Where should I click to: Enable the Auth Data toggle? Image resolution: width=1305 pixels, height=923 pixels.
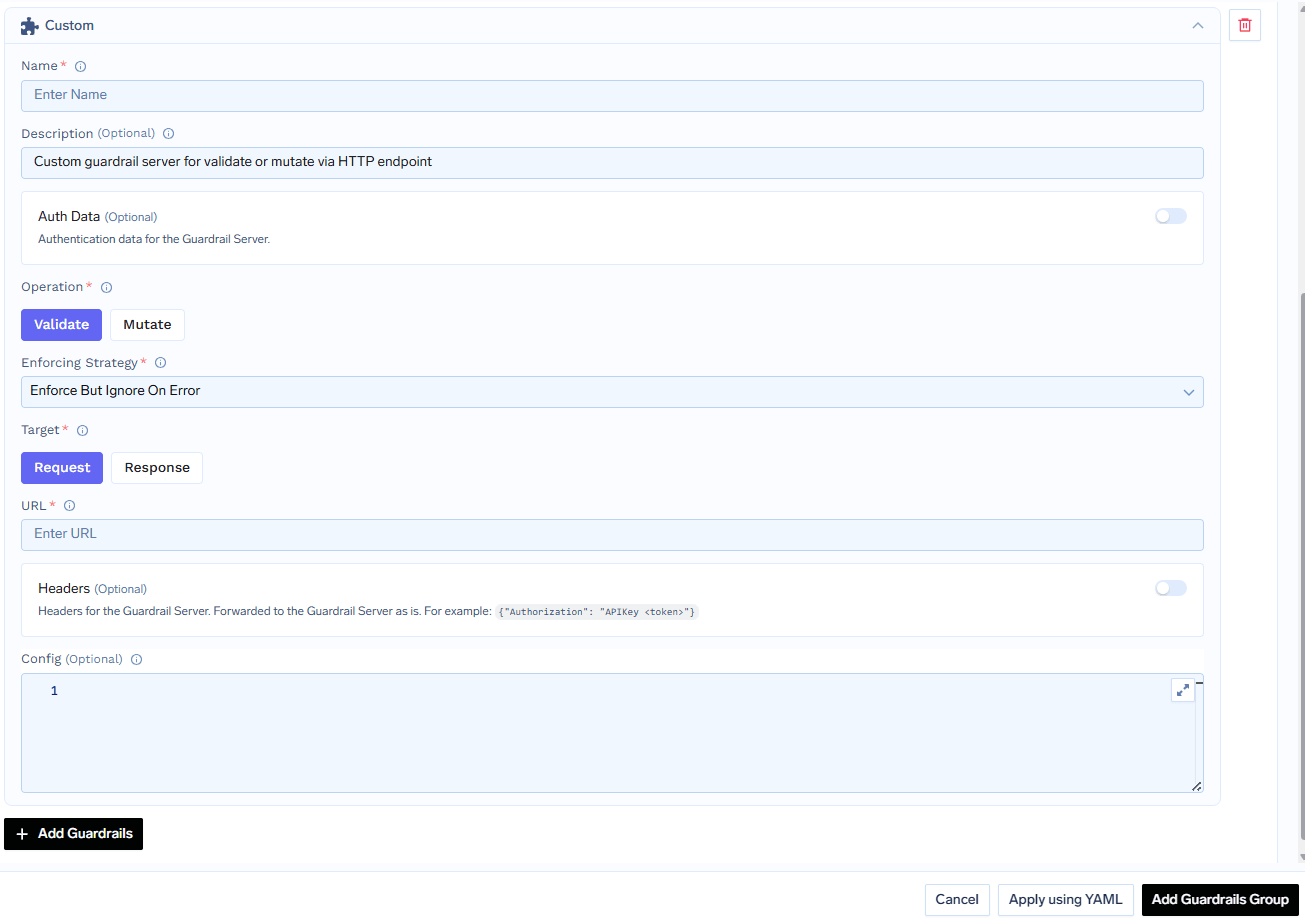1170,216
